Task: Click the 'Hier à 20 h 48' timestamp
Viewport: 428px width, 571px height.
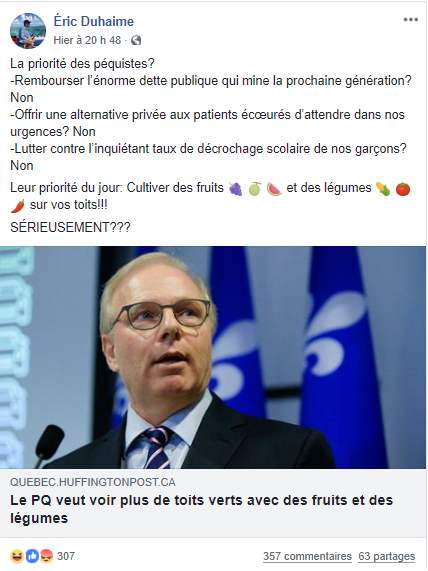Action: point(87,40)
